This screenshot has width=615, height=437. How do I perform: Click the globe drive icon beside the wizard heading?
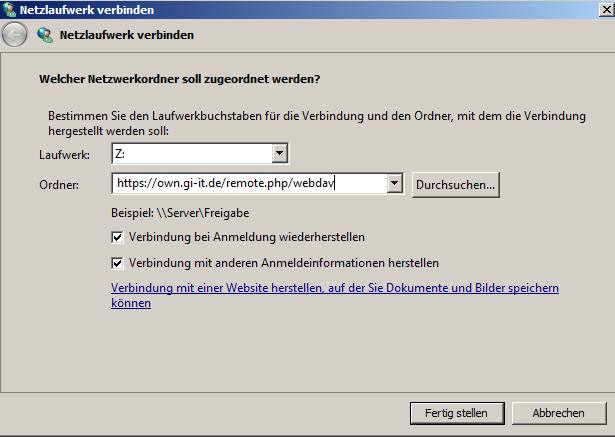point(45,35)
